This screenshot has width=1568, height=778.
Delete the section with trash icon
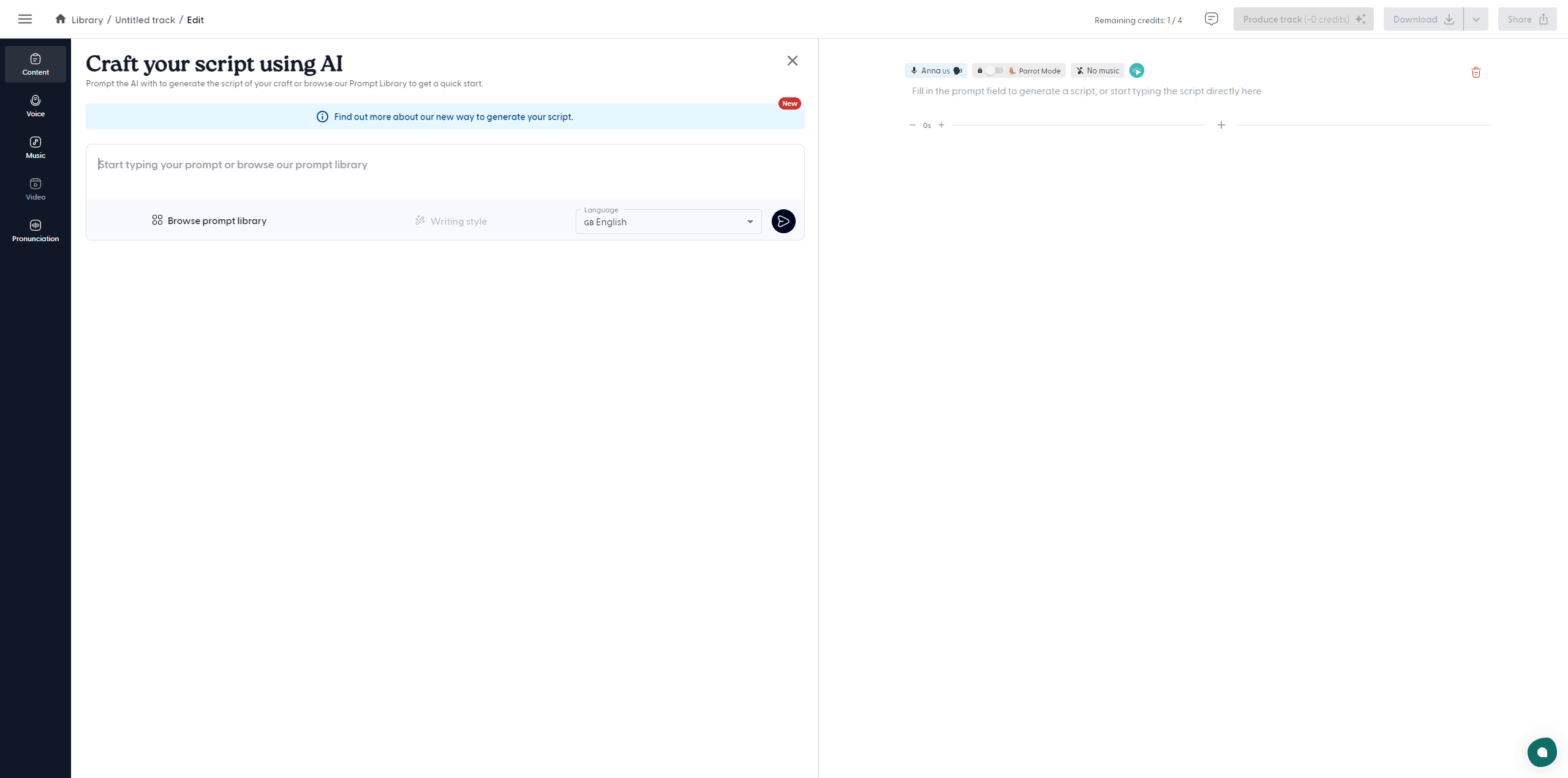(x=1476, y=72)
